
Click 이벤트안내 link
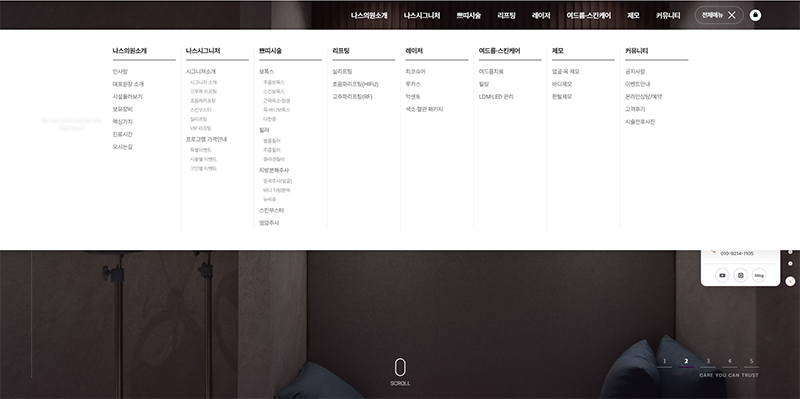click(x=638, y=84)
